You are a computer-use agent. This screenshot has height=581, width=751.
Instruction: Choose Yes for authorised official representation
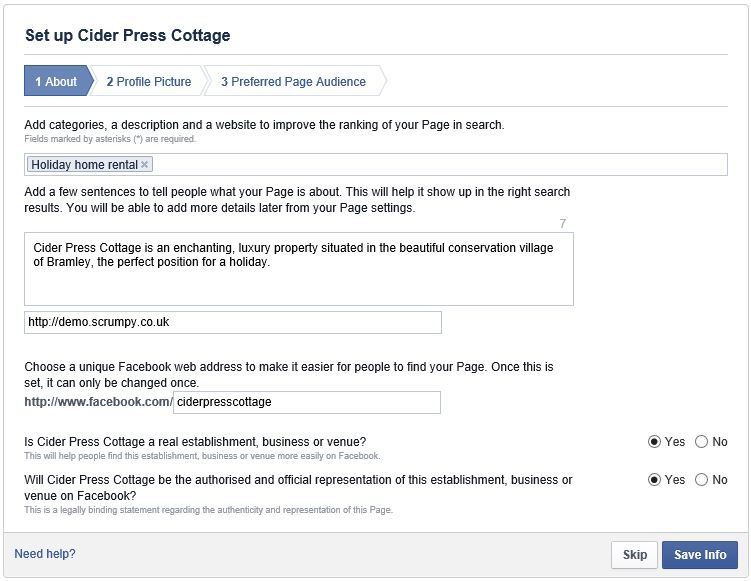(x=655, y=480)
